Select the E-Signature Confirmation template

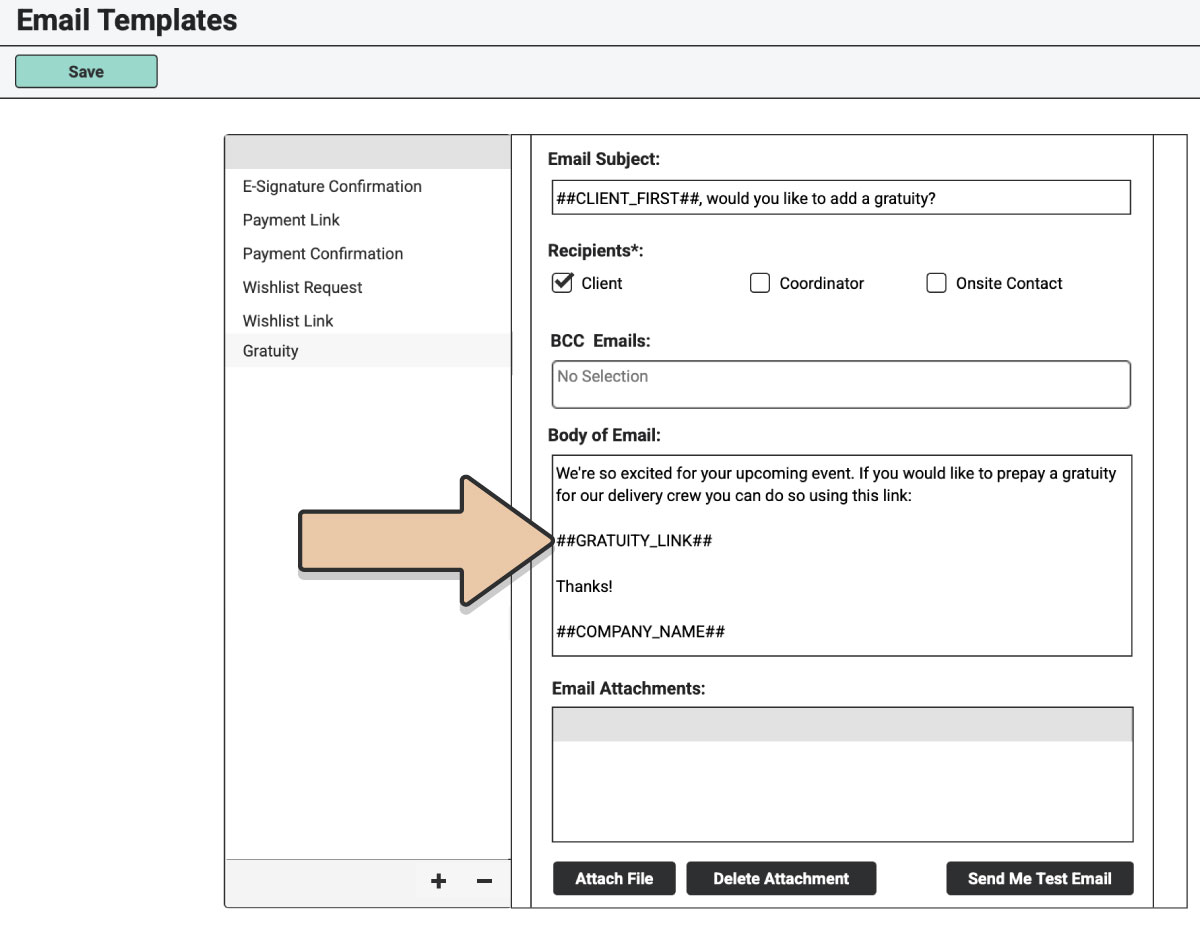click(x=332, y=186)
